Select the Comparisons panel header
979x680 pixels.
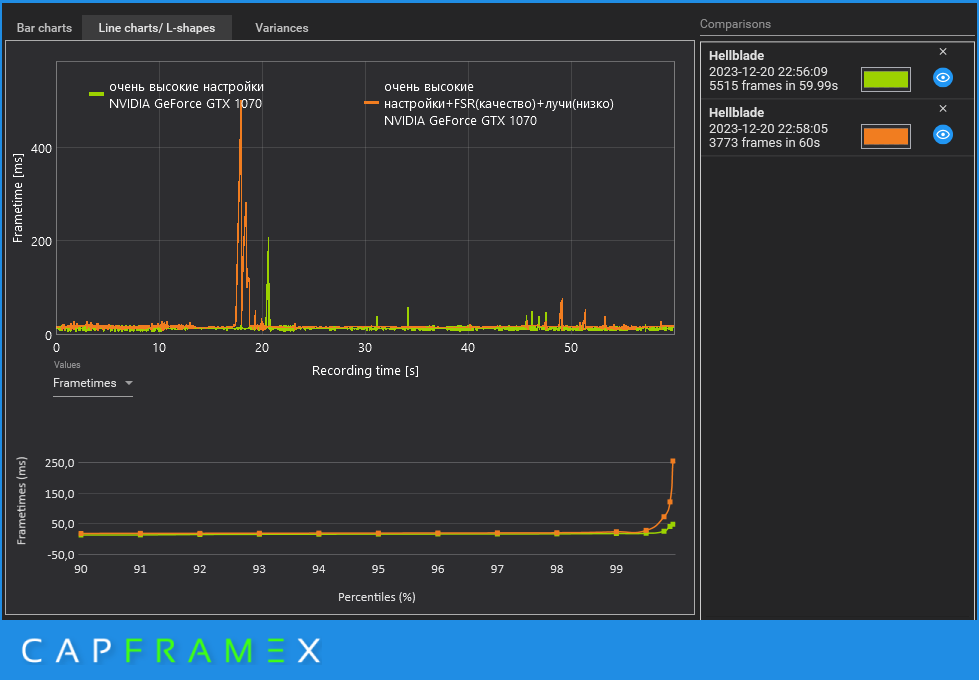(735, 24)
